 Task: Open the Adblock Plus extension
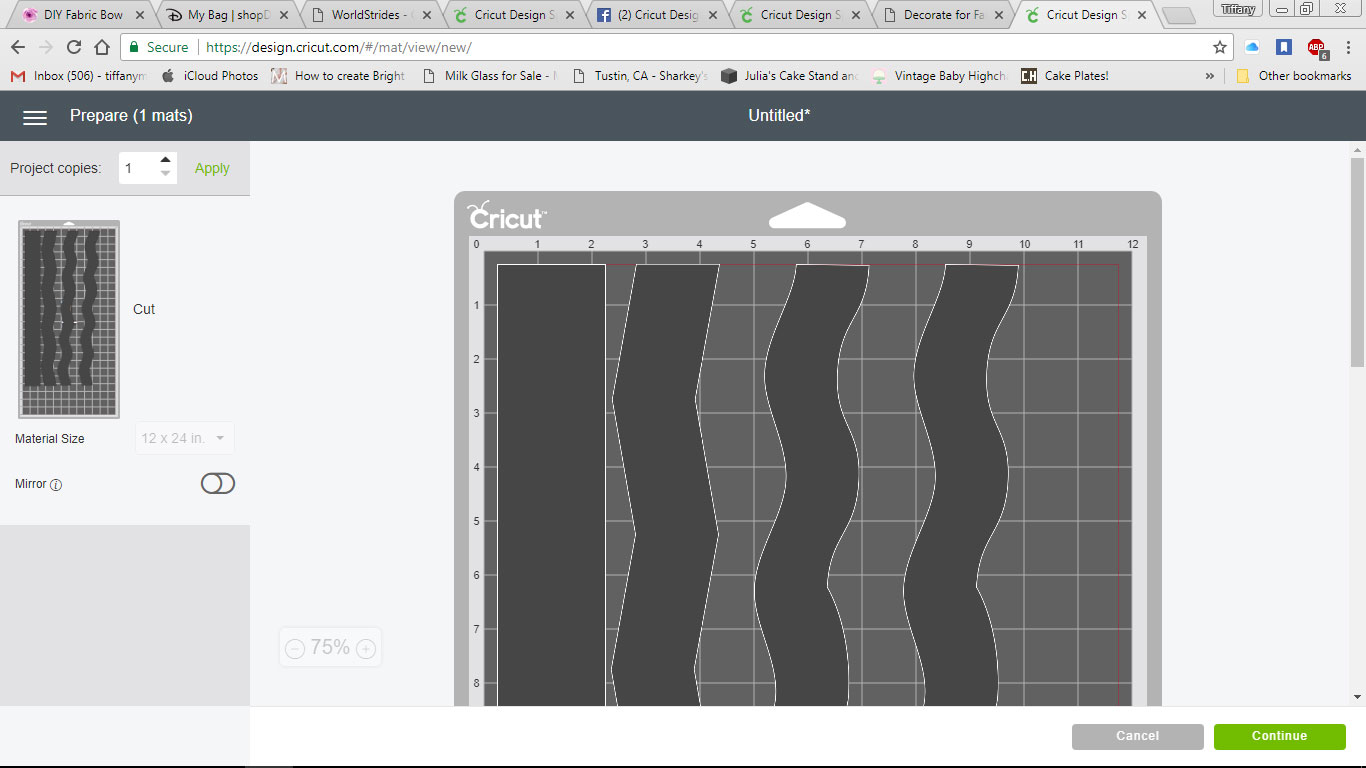(x=1317, y=48)
